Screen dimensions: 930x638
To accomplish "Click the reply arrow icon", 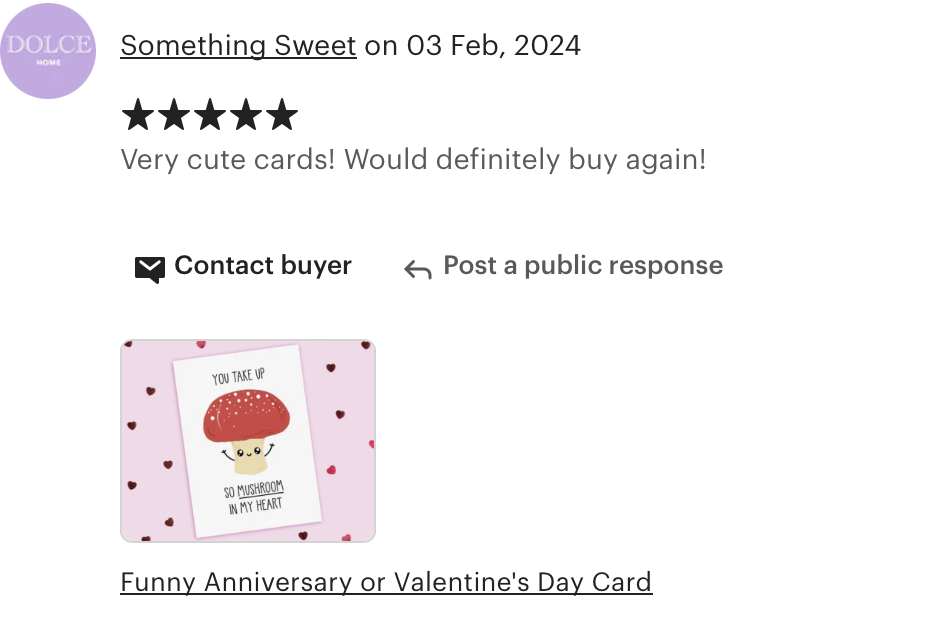I will [418, 269].
